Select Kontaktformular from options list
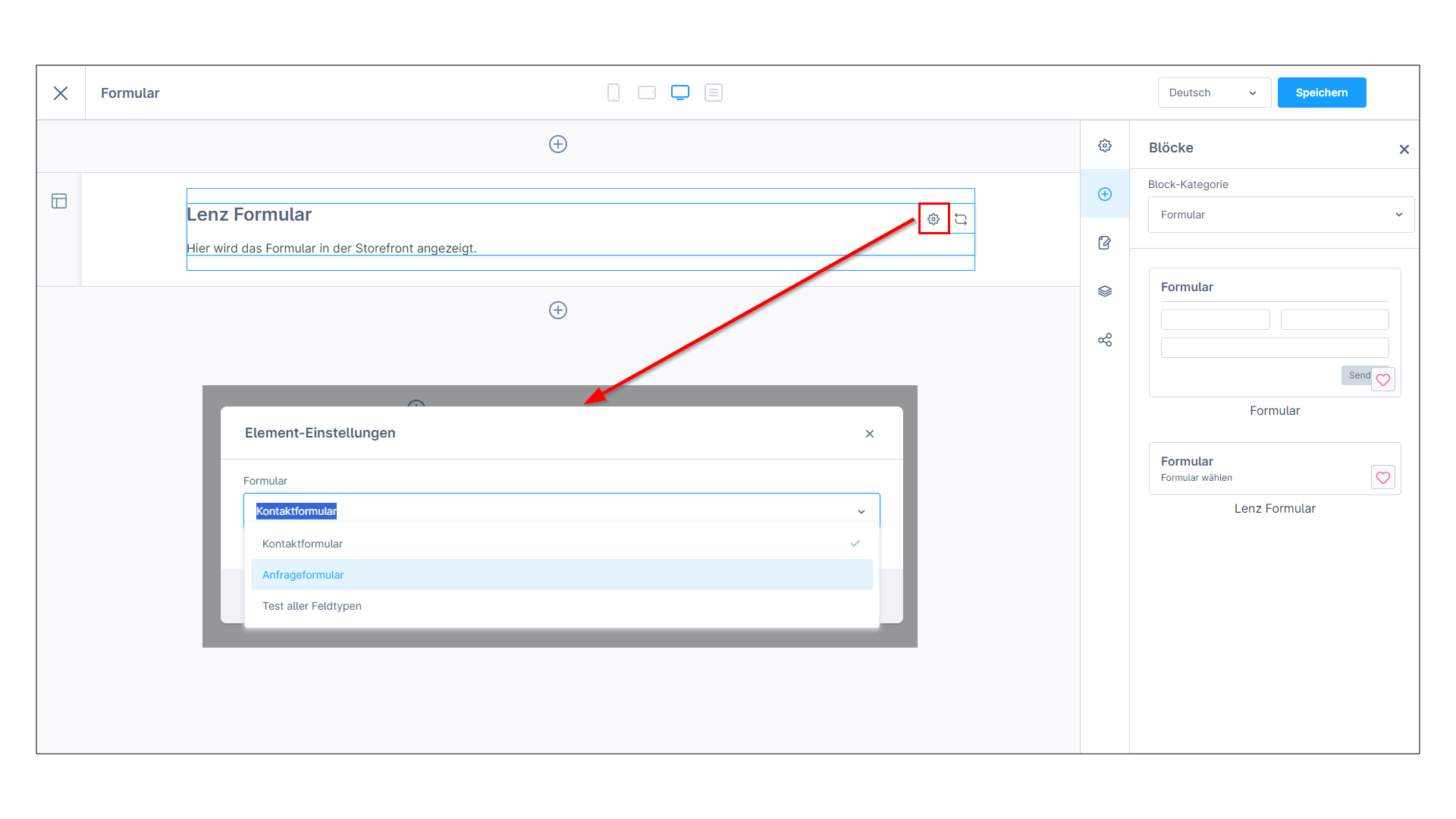 pyautogui.click(x=302, y=543)
